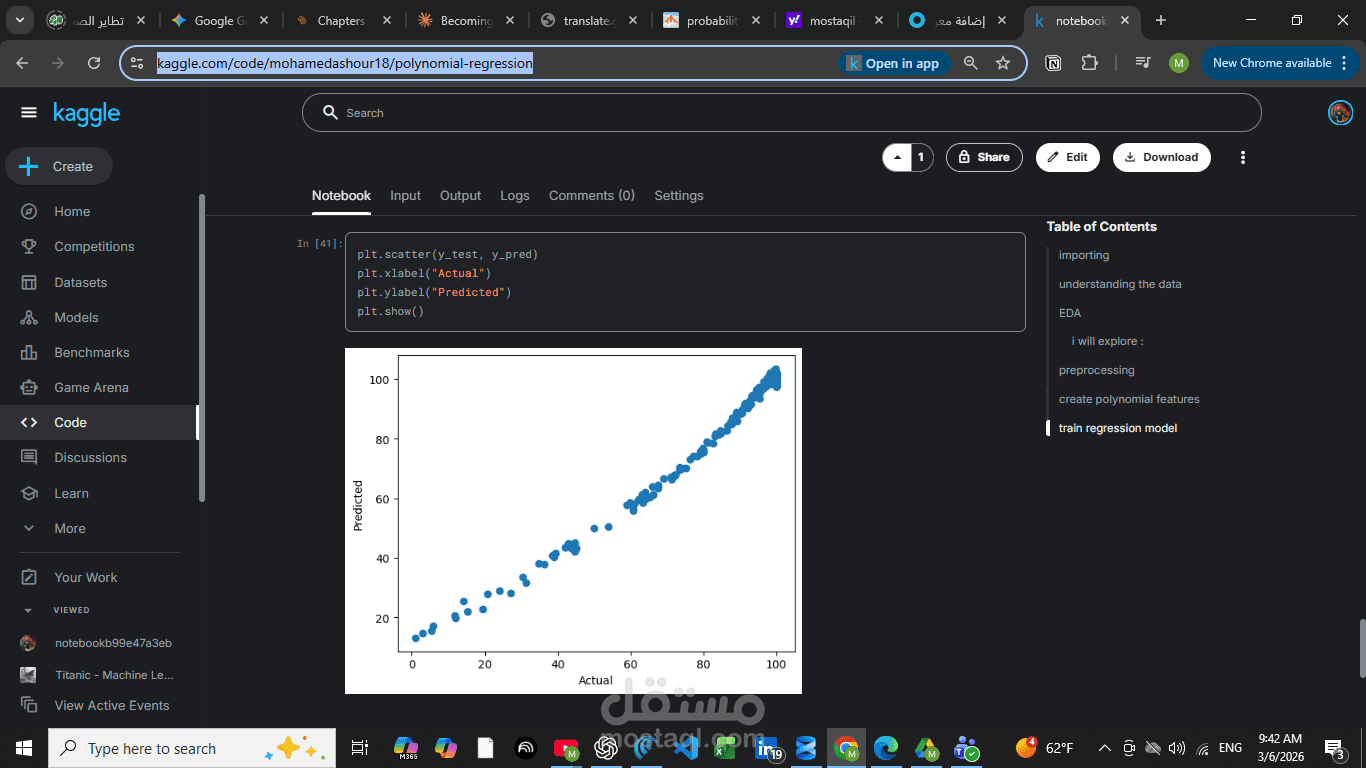This screenshot has width=1366, height=768.
Task: Click taskbar 'Type here to search' box
Action: (x=190, y=748)
